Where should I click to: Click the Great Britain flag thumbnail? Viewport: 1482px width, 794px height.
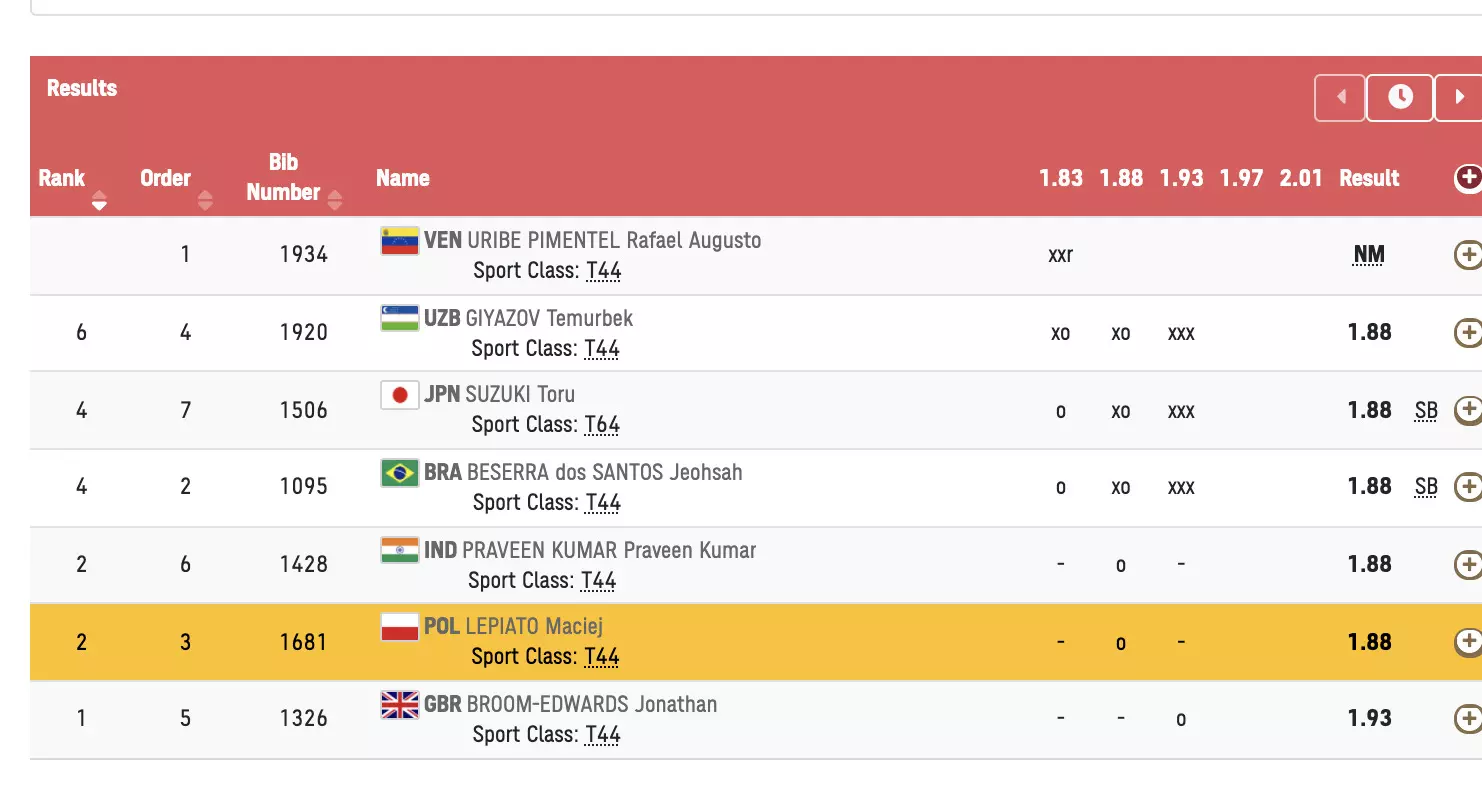tap(400, 706)
